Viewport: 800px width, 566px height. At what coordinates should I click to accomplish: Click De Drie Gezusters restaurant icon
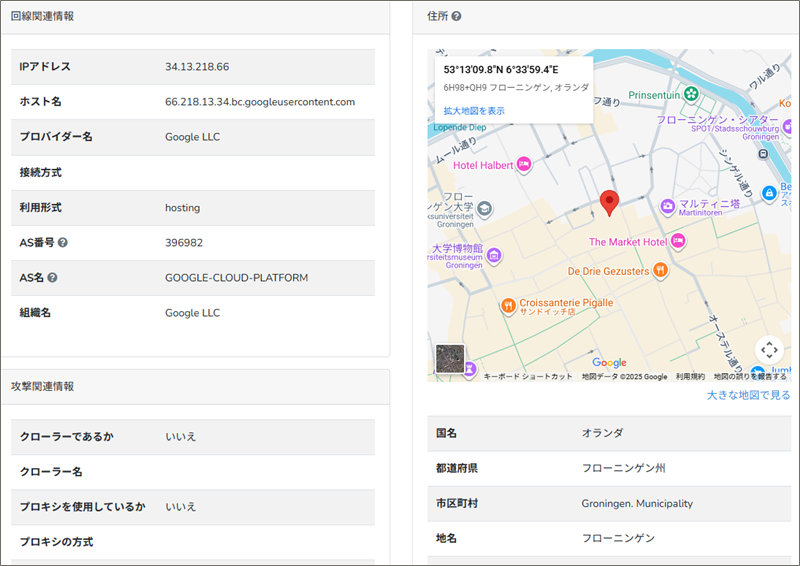tap(659, 270)
